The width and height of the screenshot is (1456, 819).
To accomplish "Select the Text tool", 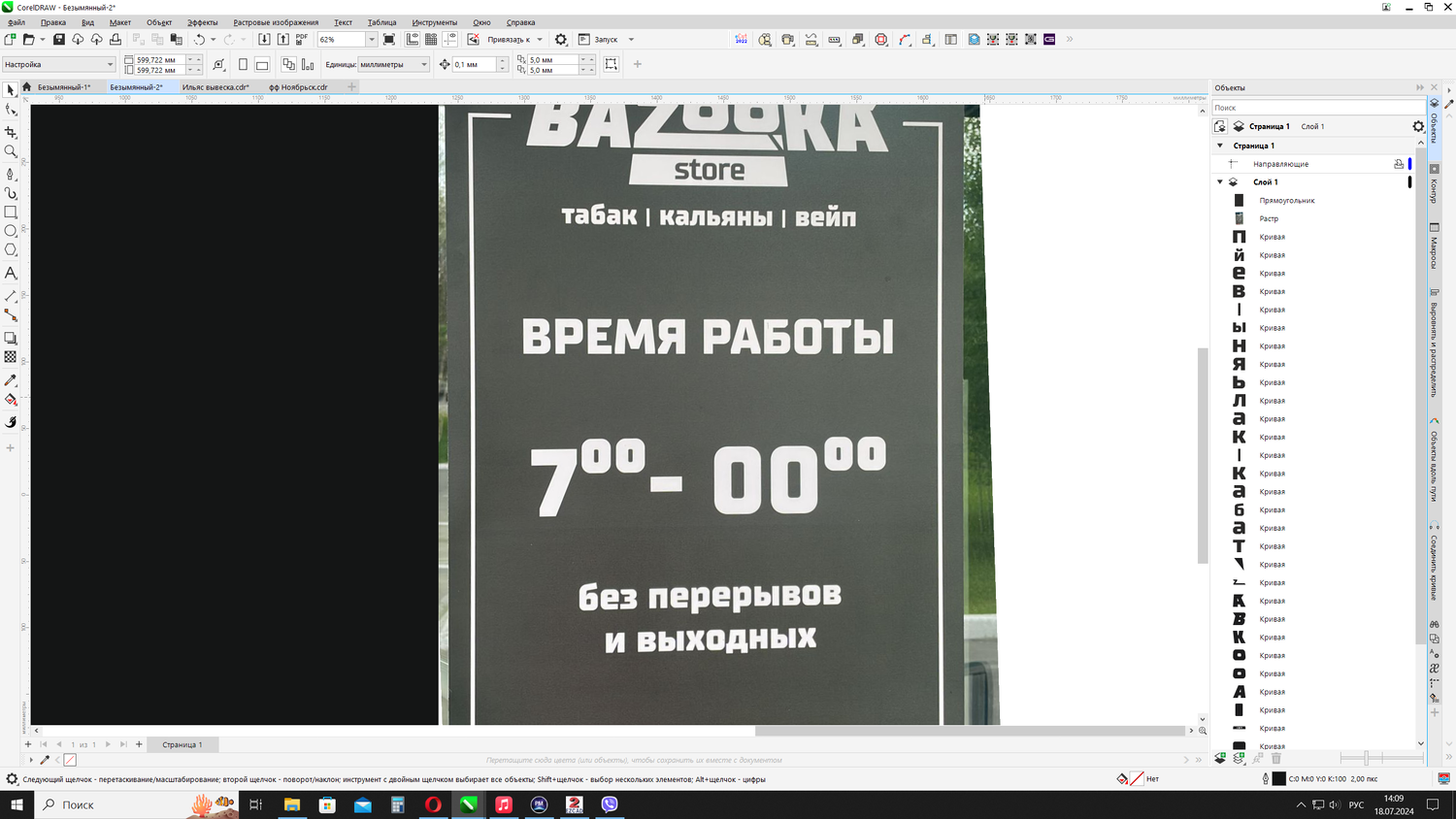I will pyautogui.click(x=11, y=274).
